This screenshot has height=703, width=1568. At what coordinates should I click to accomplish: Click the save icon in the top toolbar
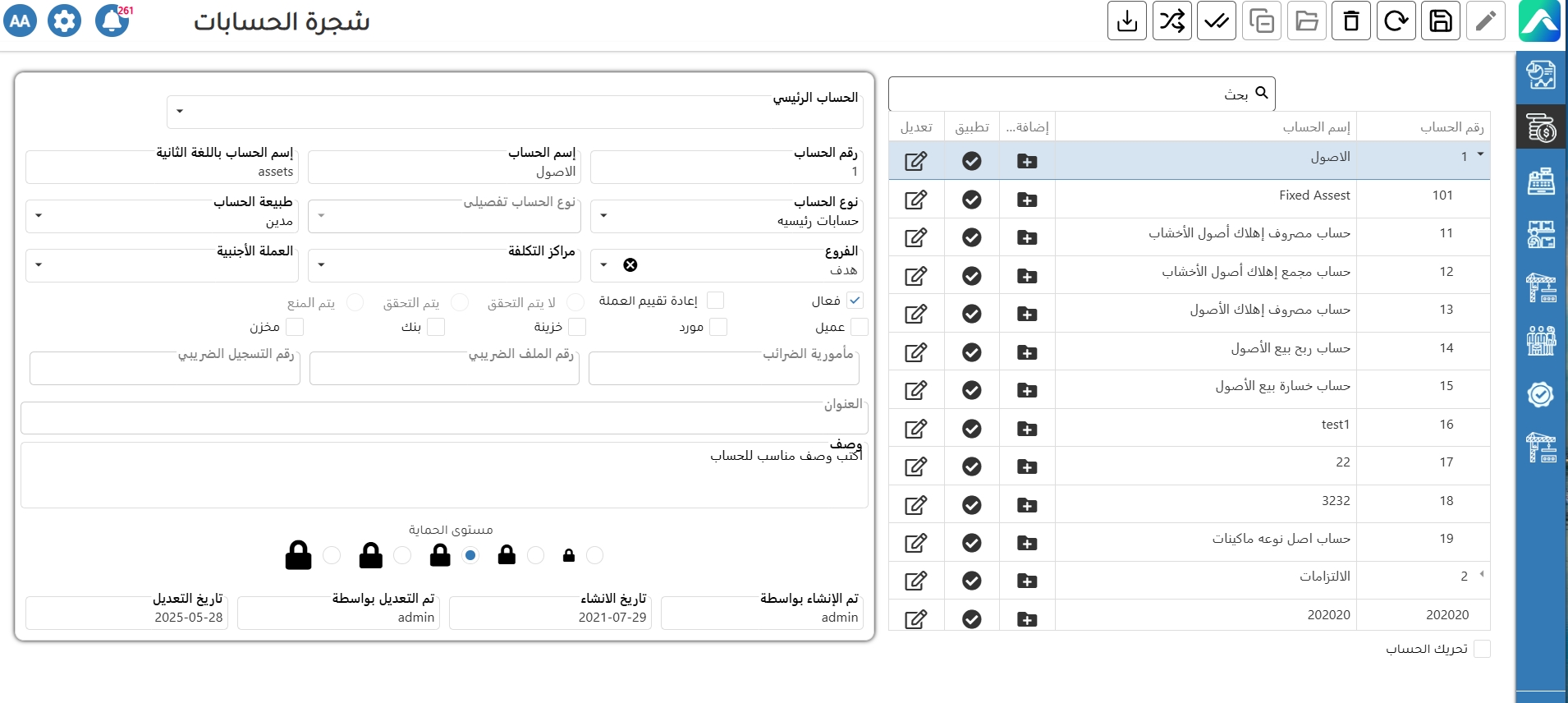1441,21
